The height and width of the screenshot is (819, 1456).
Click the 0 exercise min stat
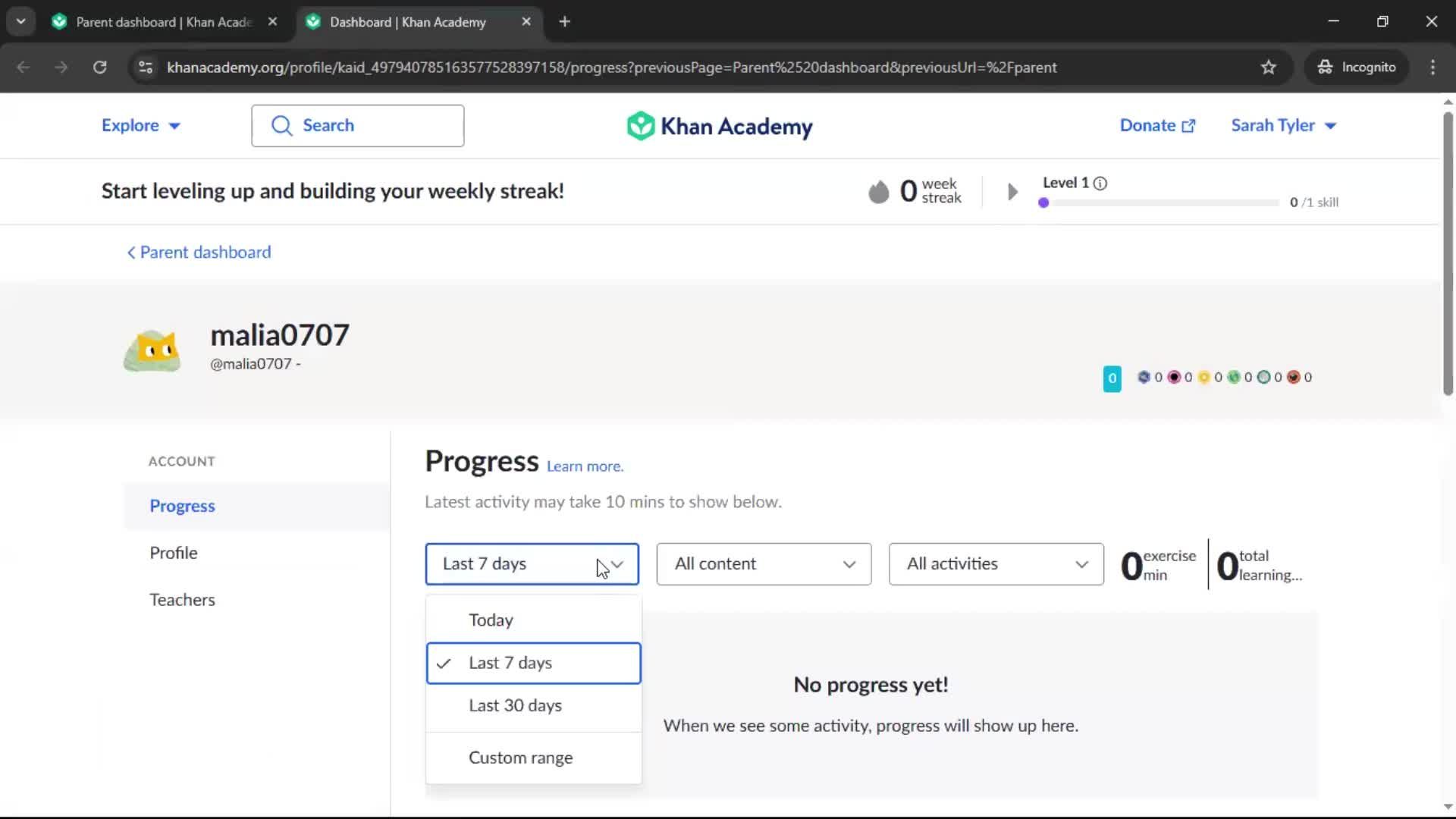point(1159,566)
